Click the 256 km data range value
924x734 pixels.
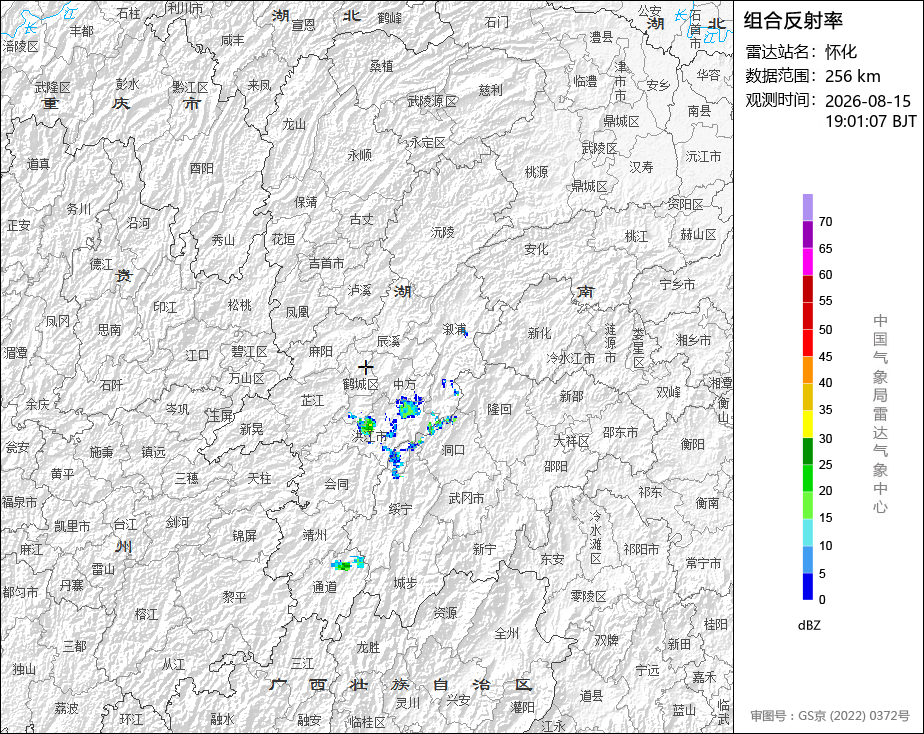[853, 76]
